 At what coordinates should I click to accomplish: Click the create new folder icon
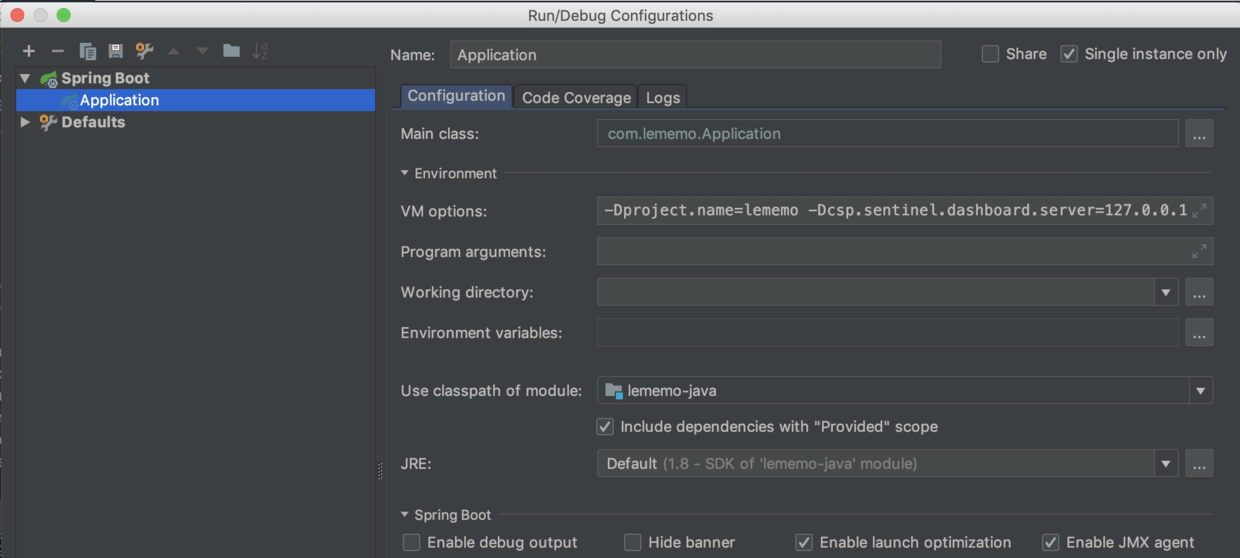[232, 51]
